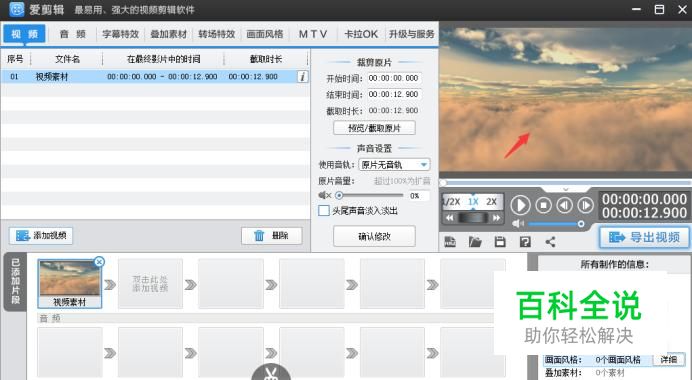Open the 转场特效 tab
692x380 pixels.
click(x=216, y=34)
